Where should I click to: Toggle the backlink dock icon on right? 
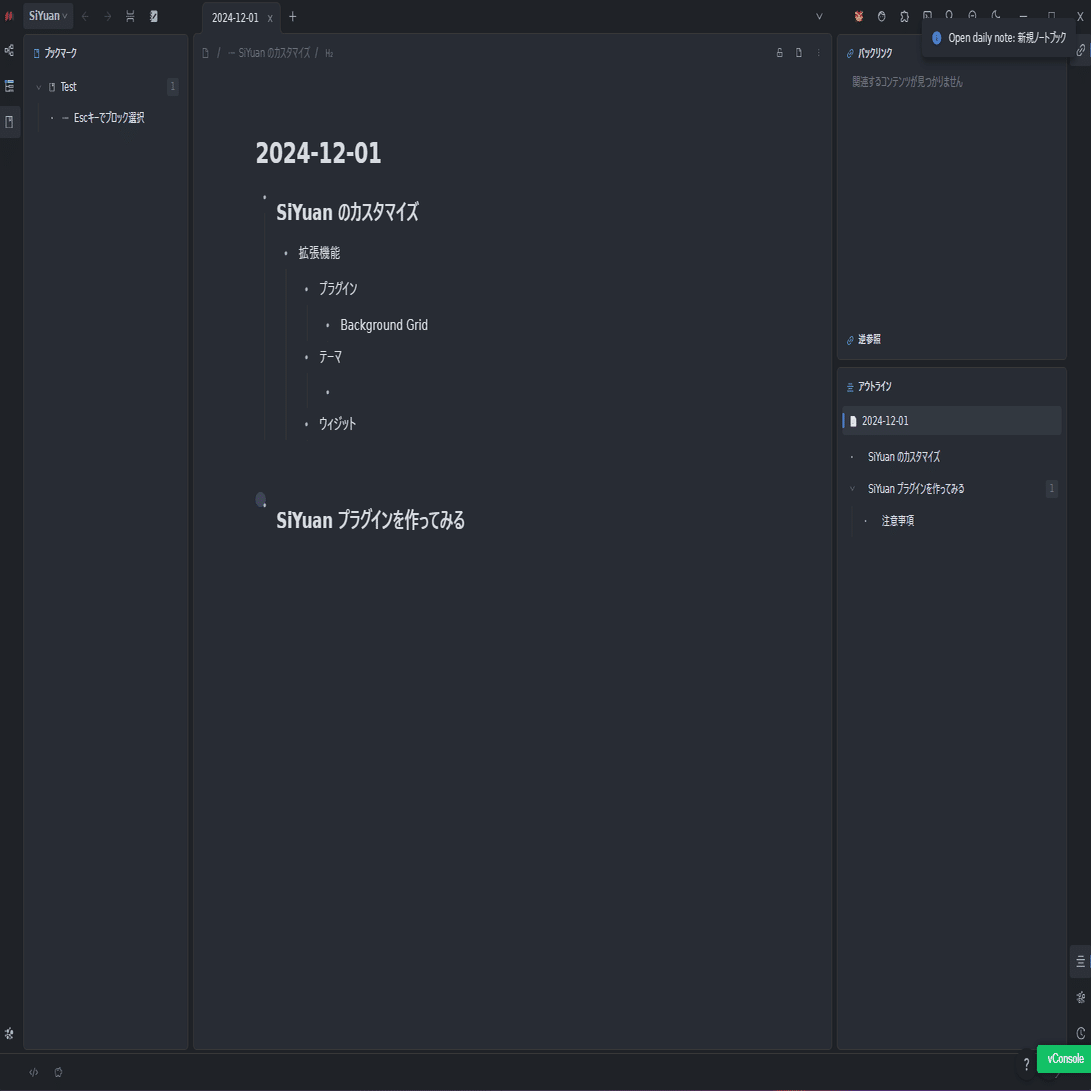coord(1081,50)
